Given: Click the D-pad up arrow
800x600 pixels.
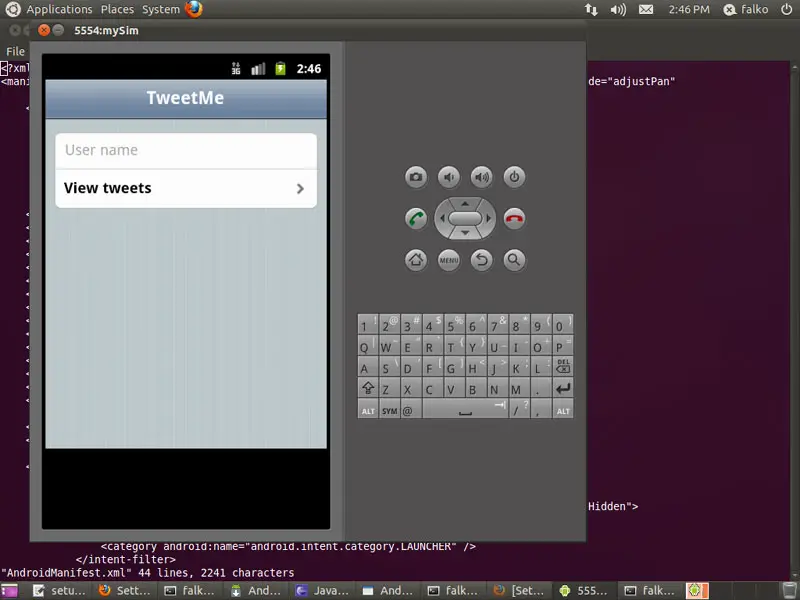Looking at the screenshot, I should tap(465, 204).
